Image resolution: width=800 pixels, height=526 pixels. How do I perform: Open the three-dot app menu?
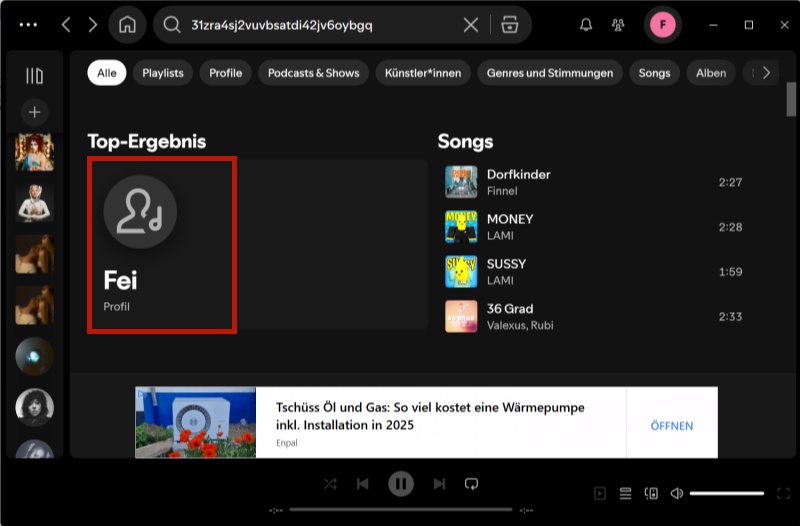(x=29, y=25)
